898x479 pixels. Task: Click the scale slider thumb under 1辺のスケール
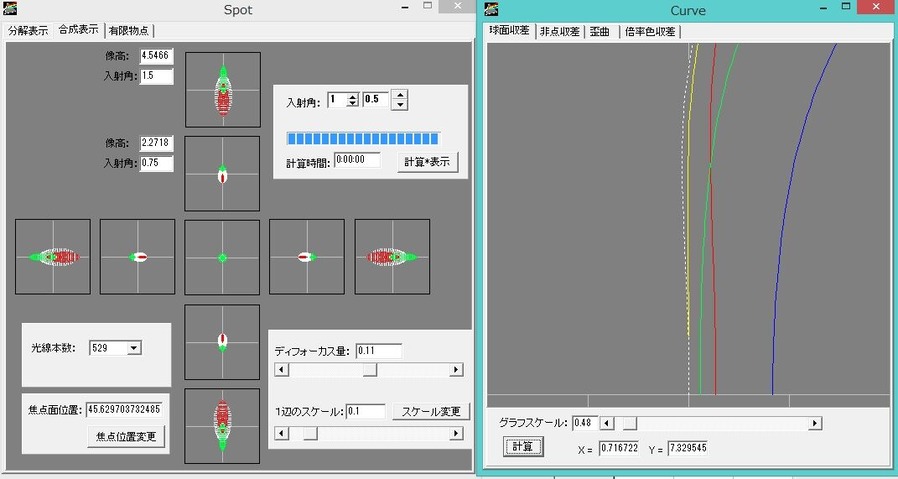pos(310,433)
